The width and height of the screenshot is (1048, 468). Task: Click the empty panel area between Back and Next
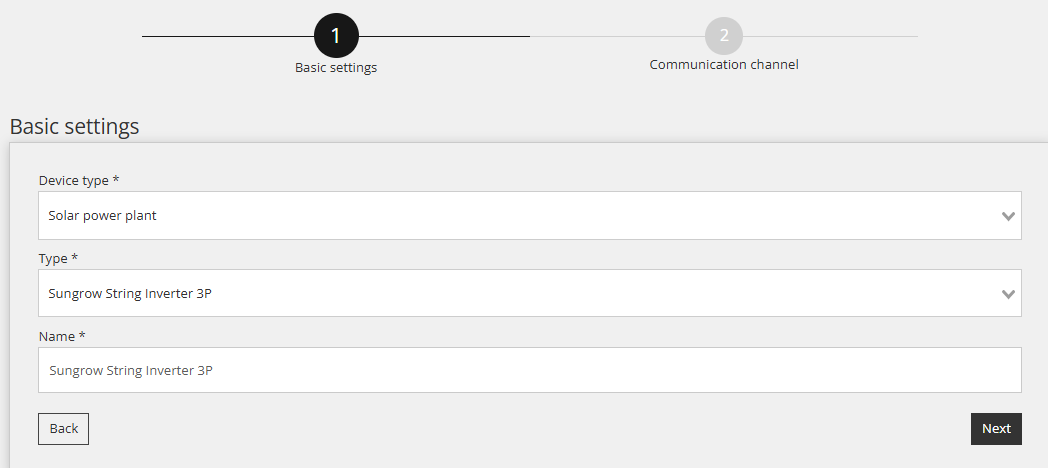pyautogui.click(x=529, y=429)
